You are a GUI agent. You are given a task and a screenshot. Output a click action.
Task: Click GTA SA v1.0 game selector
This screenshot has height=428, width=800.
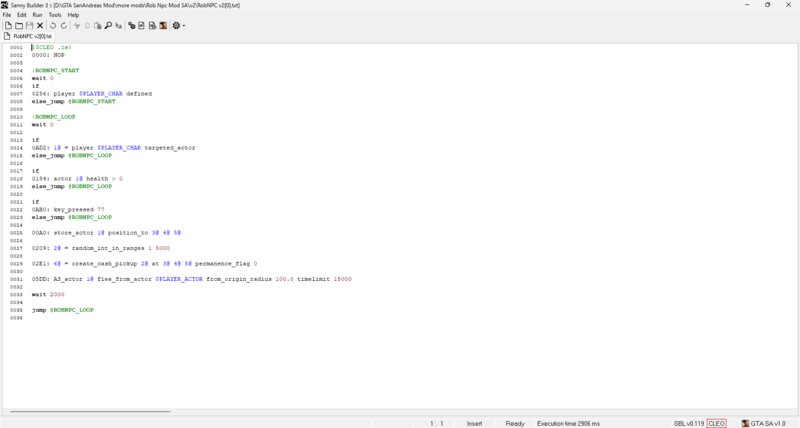(764, 423)
